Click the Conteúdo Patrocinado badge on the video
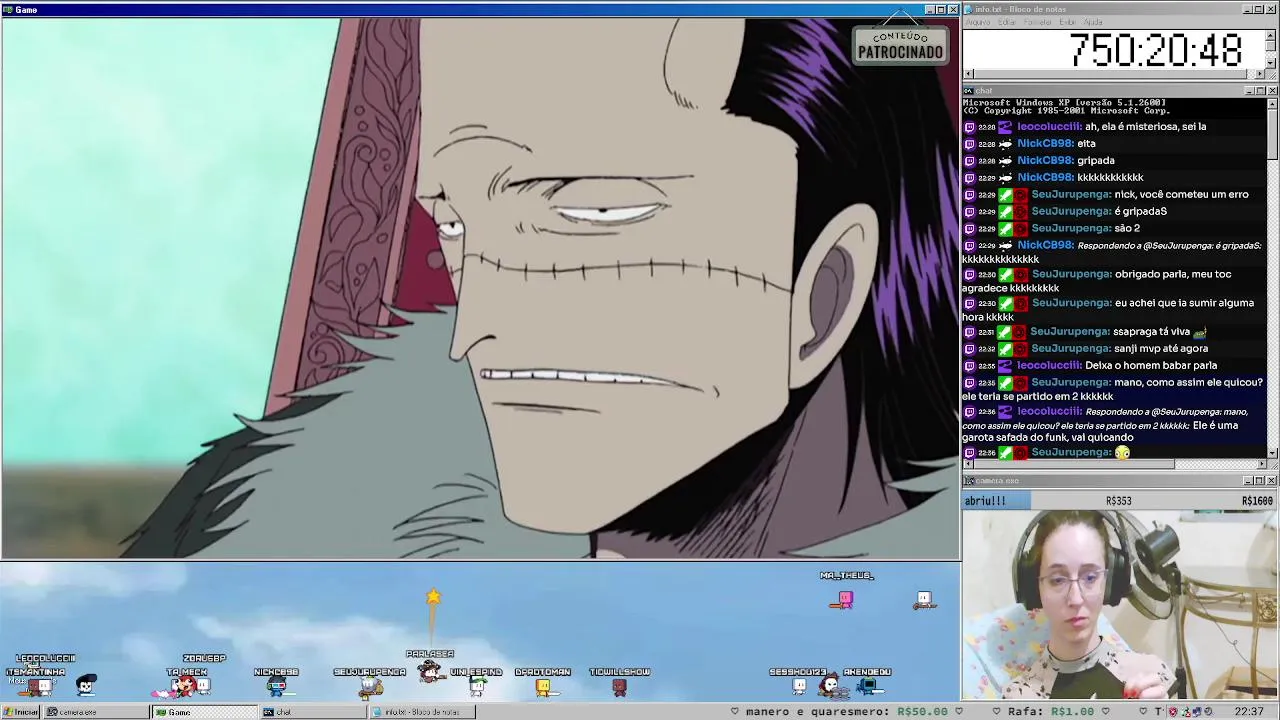 (x=900, y=45)
